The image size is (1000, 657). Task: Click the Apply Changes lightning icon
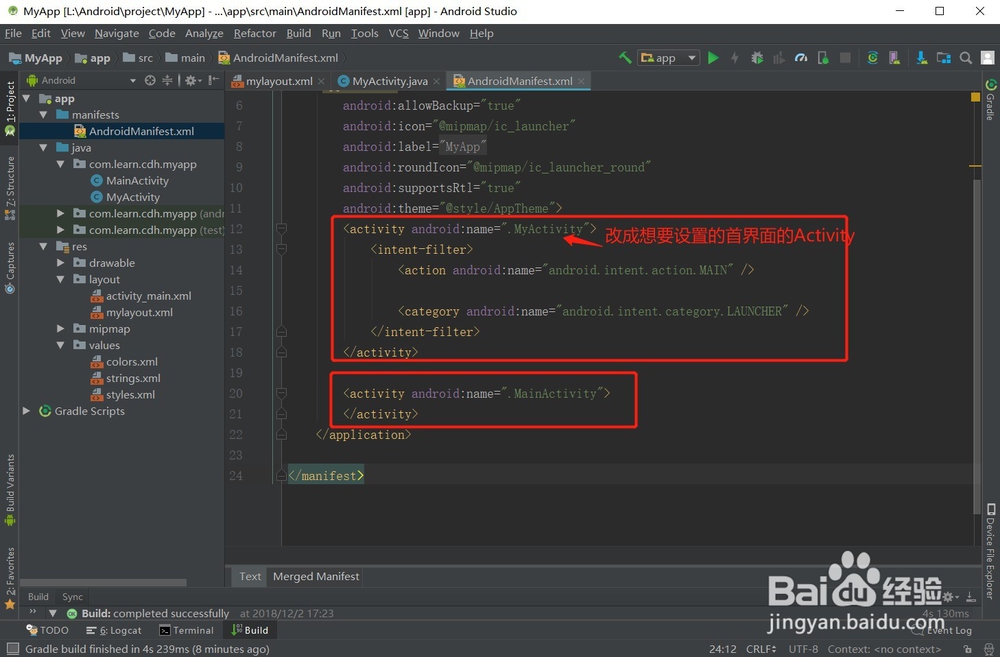click(x=735, y=58)
